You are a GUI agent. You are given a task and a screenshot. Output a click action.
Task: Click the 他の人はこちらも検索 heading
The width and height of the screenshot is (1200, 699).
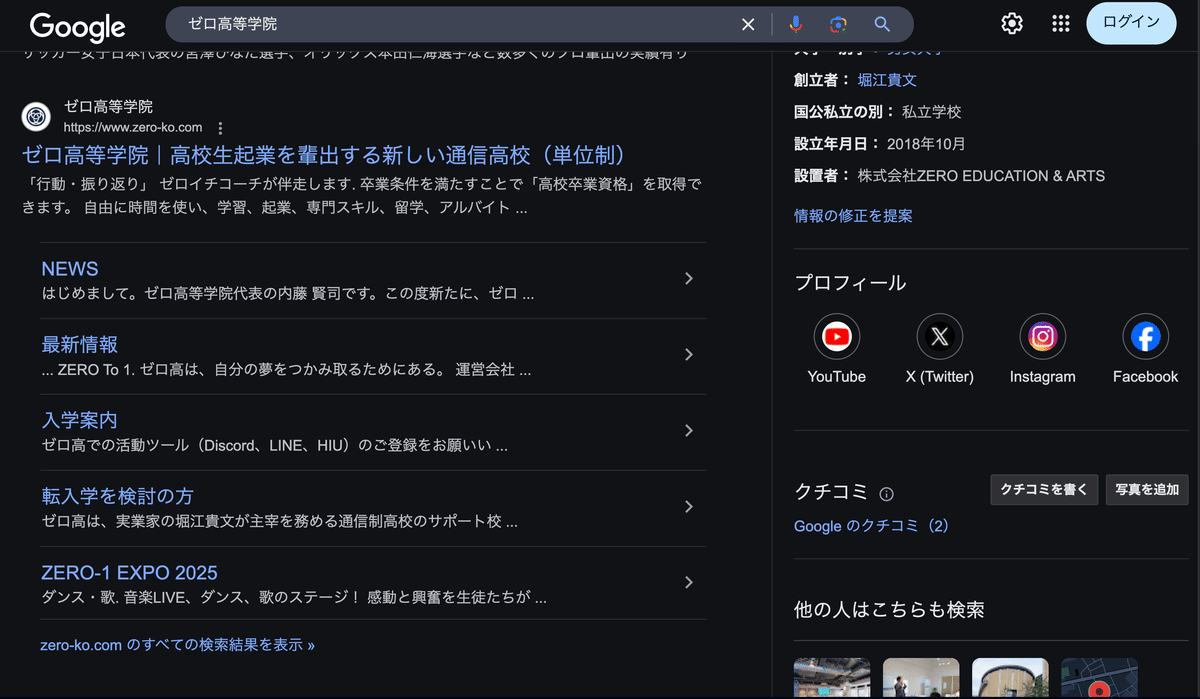[890, 609]
